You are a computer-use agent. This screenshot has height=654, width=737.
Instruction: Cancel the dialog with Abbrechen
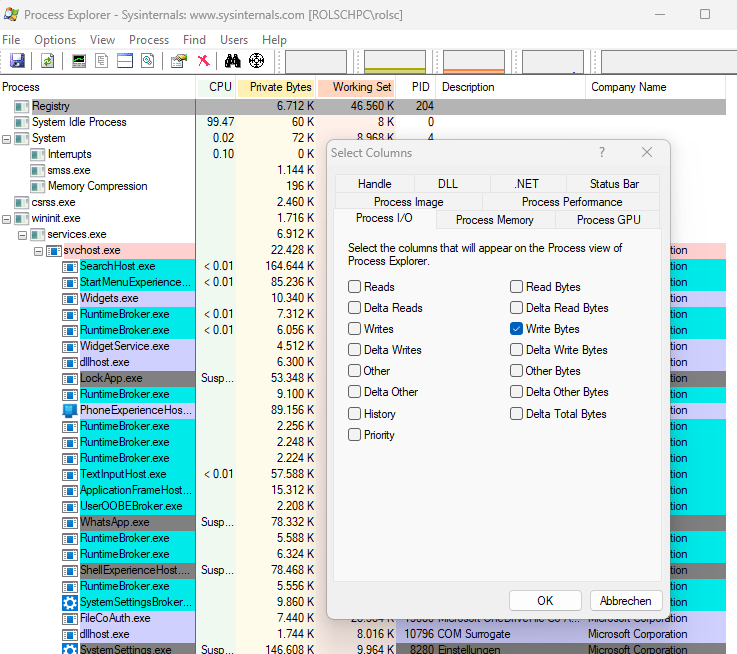(626, 601)
